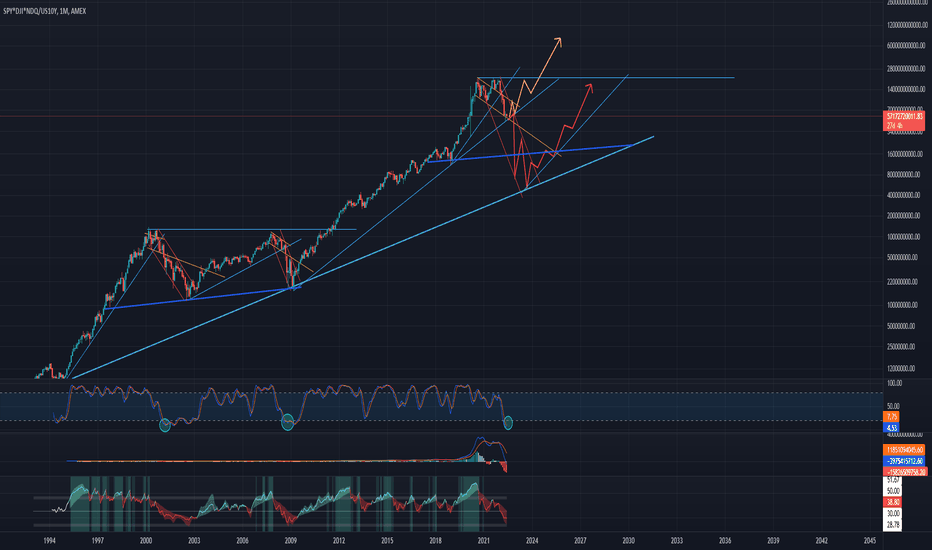Click the 220000000.00 price axis label
The height and width of the screenshot is (550, 932).
tap(902, 282)
